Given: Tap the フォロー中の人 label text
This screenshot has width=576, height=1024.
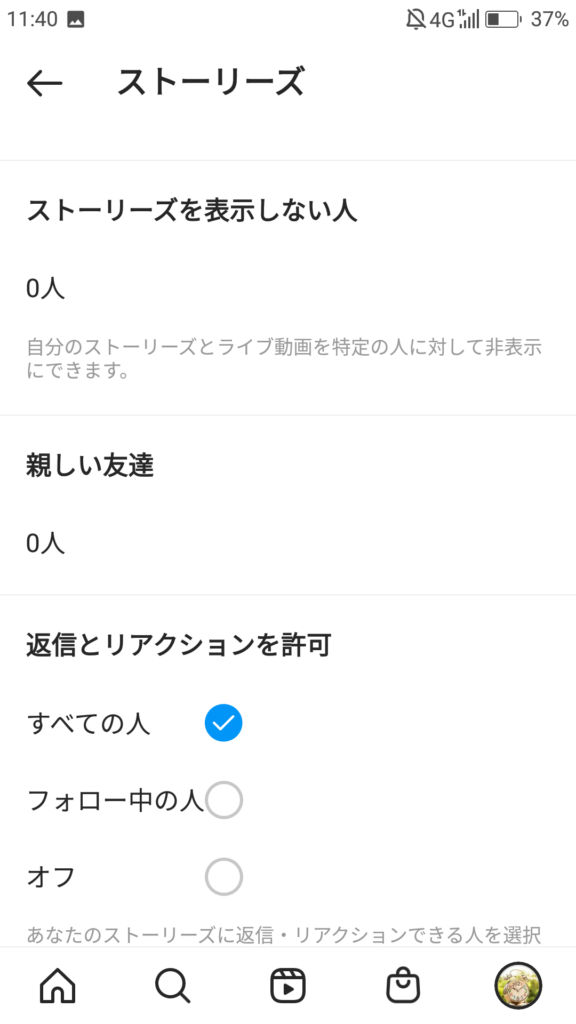Looking at the screenshot, I should click(116, 800).
